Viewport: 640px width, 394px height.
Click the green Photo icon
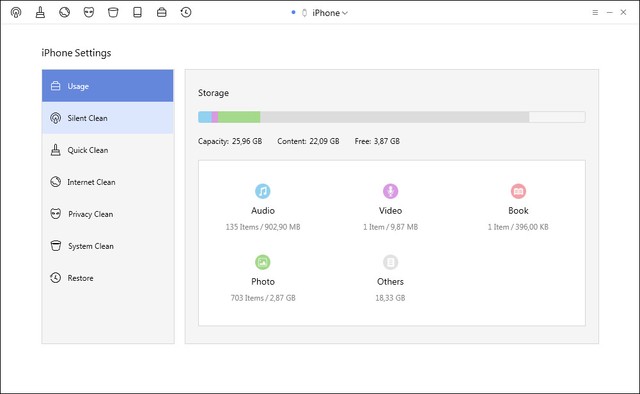pyautogui.click(x=263, y=262)
